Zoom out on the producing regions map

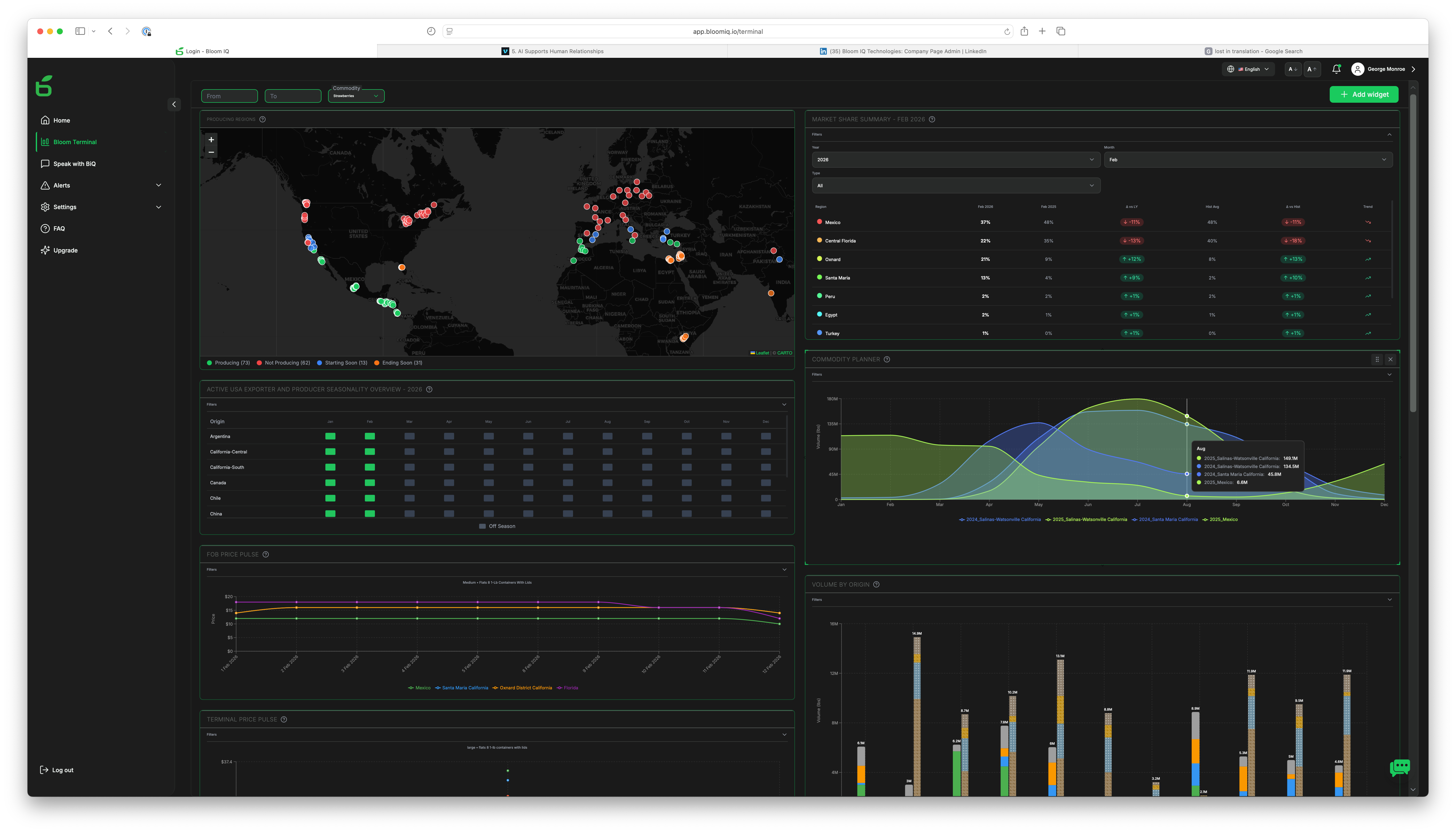[211, 152]
